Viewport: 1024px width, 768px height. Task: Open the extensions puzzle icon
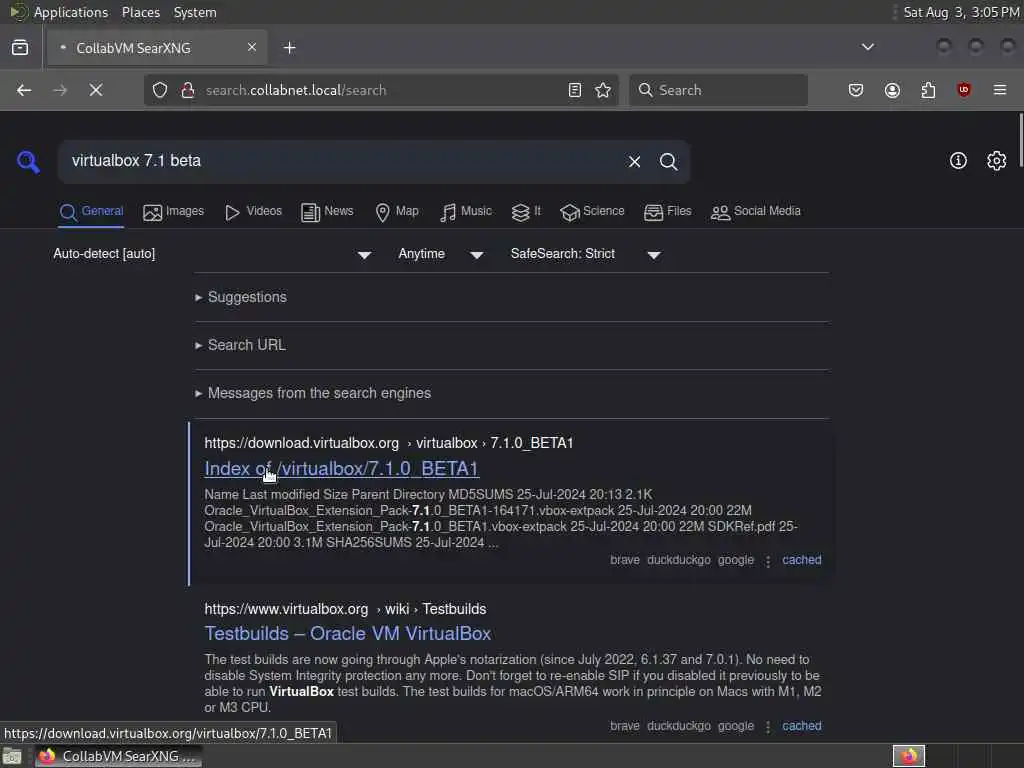coord(928,90)
